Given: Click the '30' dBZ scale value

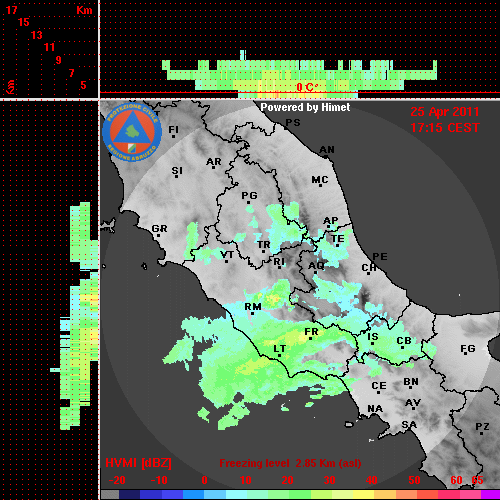Looking at the screenshot, I should (330, 480).
